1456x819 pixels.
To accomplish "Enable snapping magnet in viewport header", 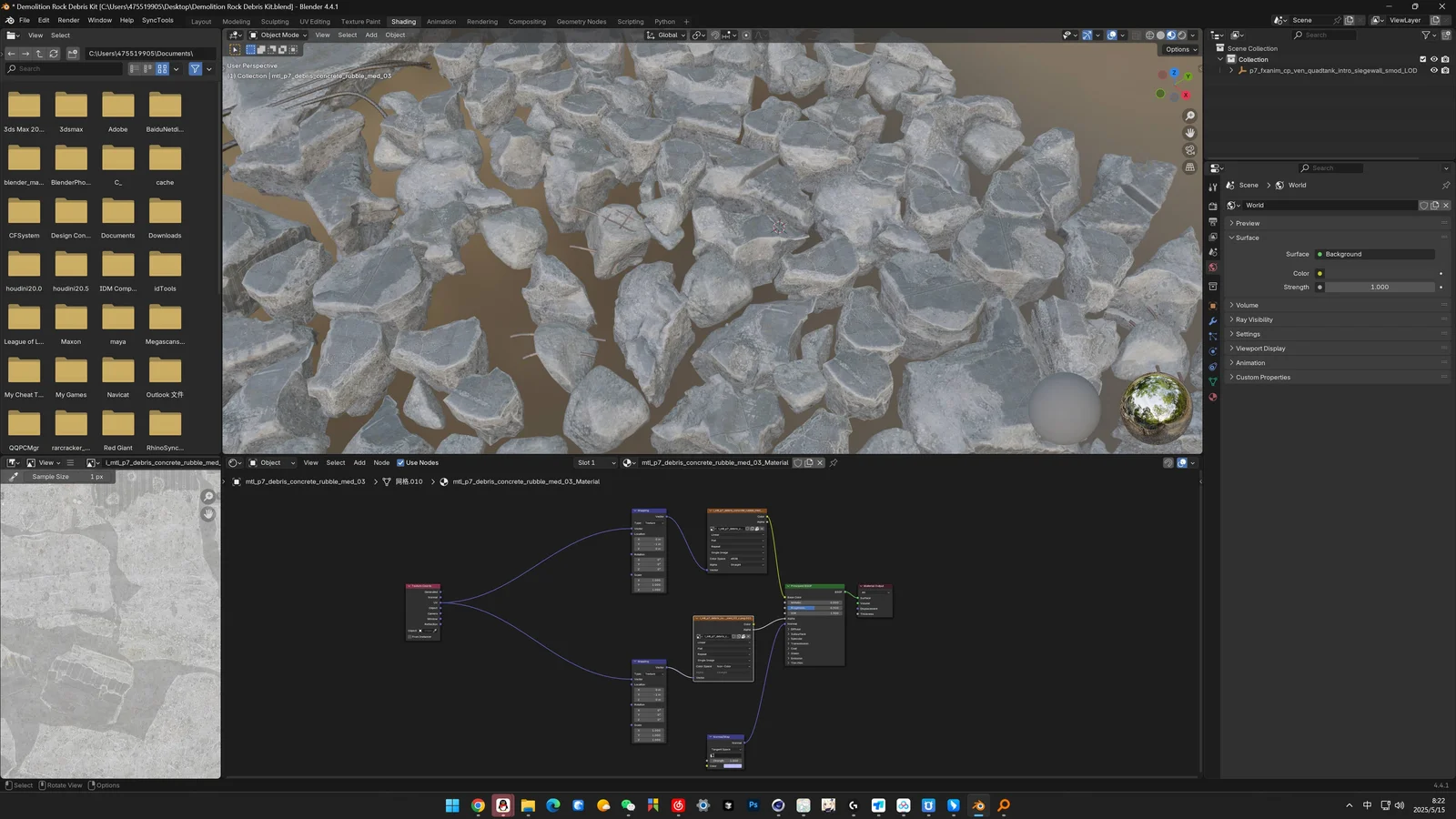I will coord(715,35).
